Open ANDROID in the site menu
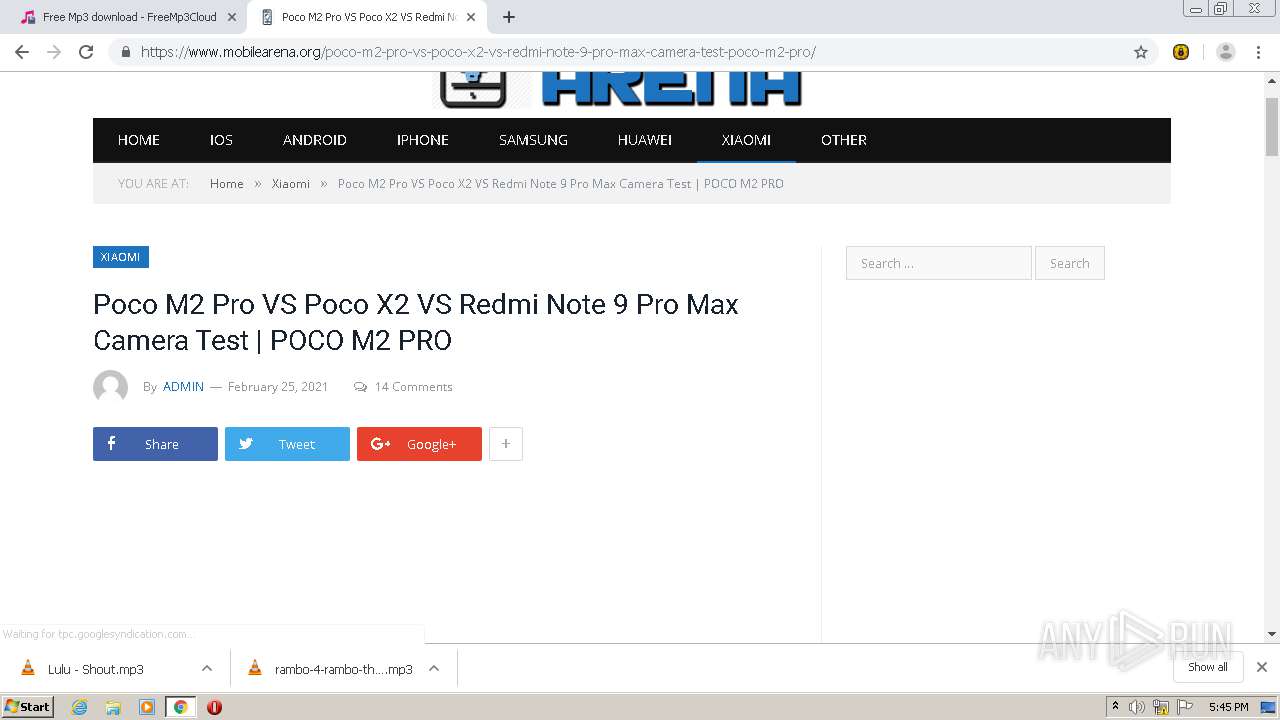Screen dimensions: 1280x720 coord(315,140)
